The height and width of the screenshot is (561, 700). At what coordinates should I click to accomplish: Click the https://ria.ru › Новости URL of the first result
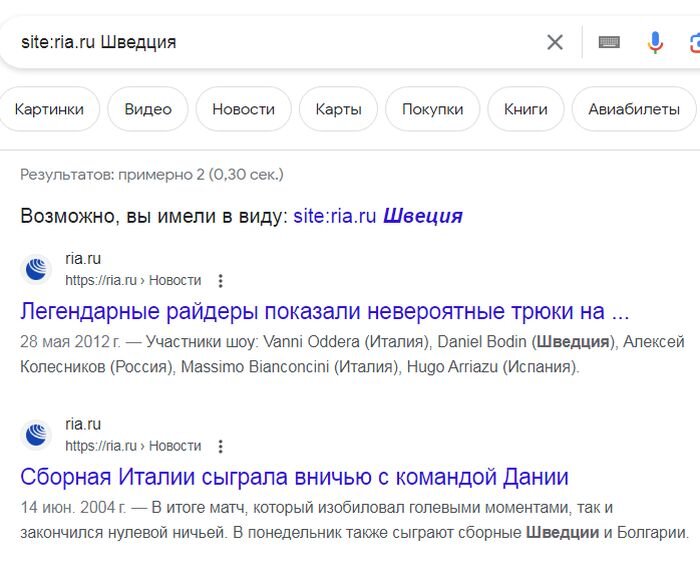click(133, 280)
